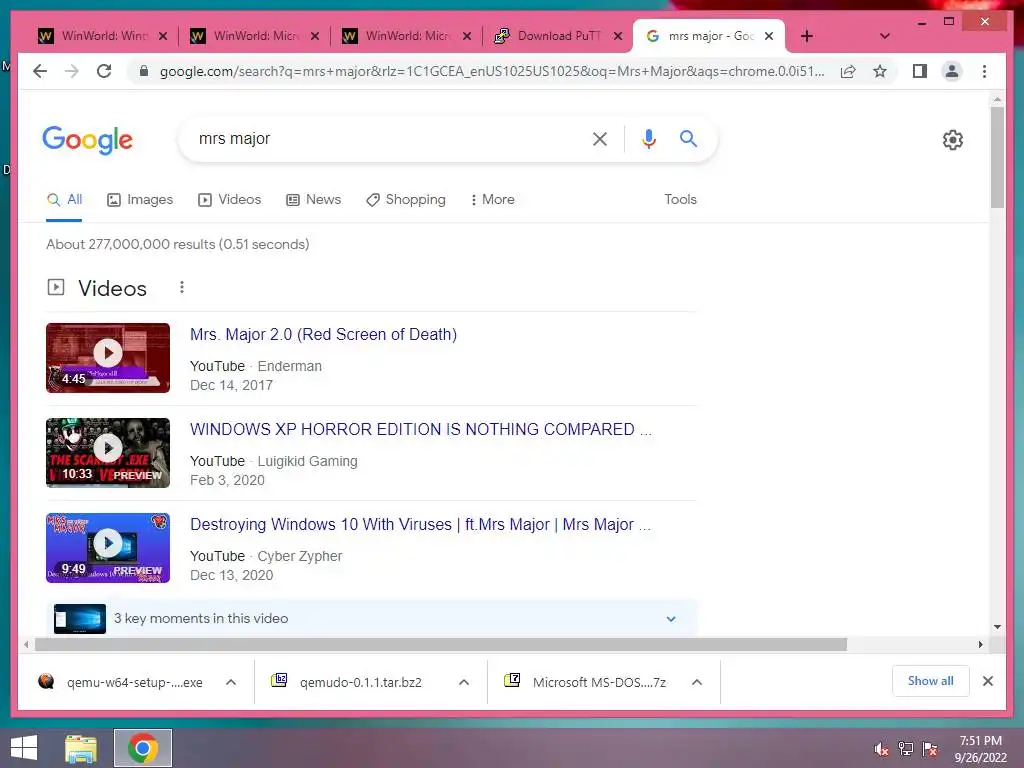The width and height of the screenshot is (1024, 768).
Task: Go back to the previous page
Action: tap(40, 71)
